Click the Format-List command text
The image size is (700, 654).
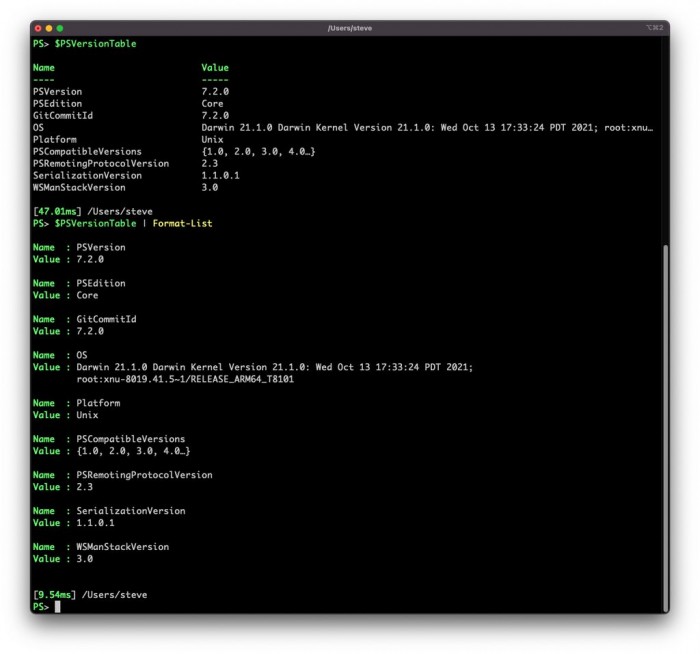tap(182, 223)
